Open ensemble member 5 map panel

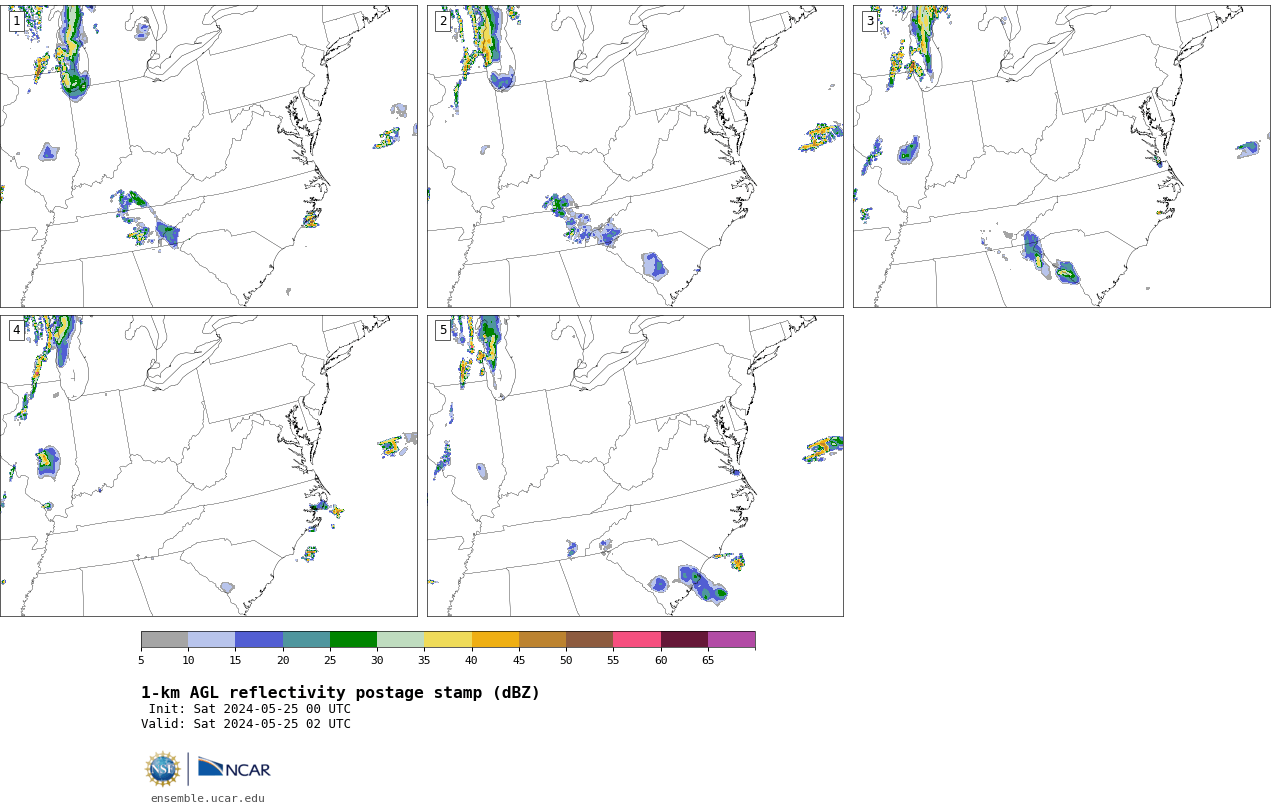[x=635, y=466]
